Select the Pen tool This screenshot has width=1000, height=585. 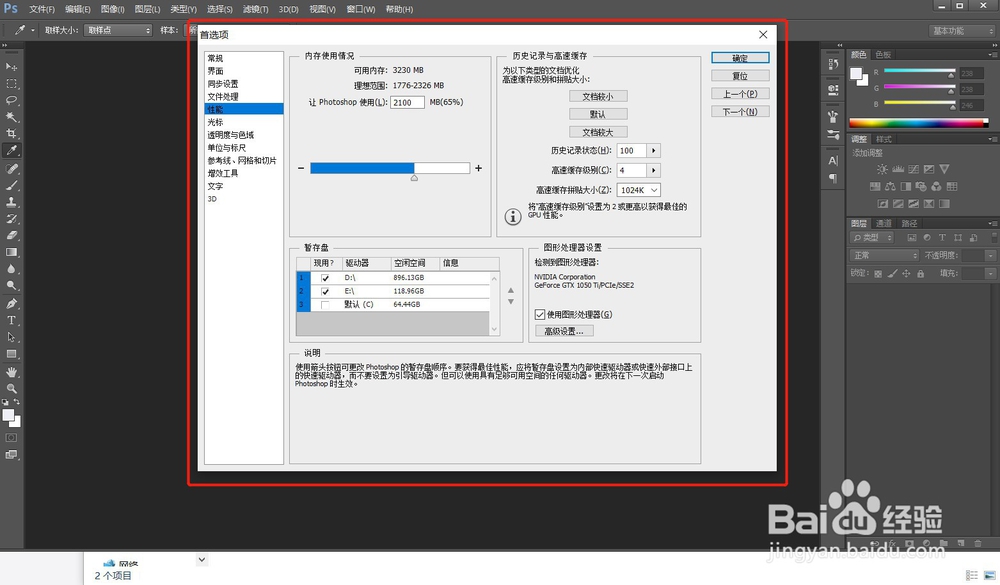(x=11, y=303)
